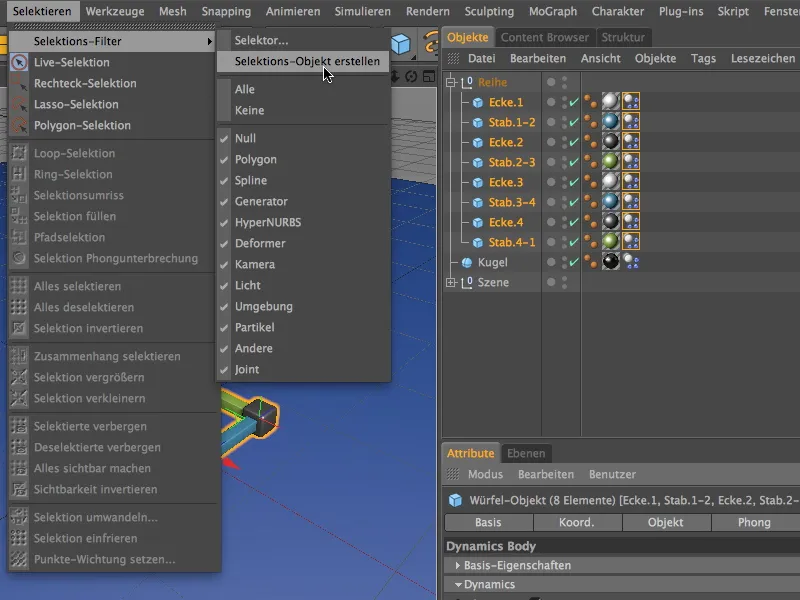
Task: Open the Objekt attribute tab
Action: [x=665, y=522]
